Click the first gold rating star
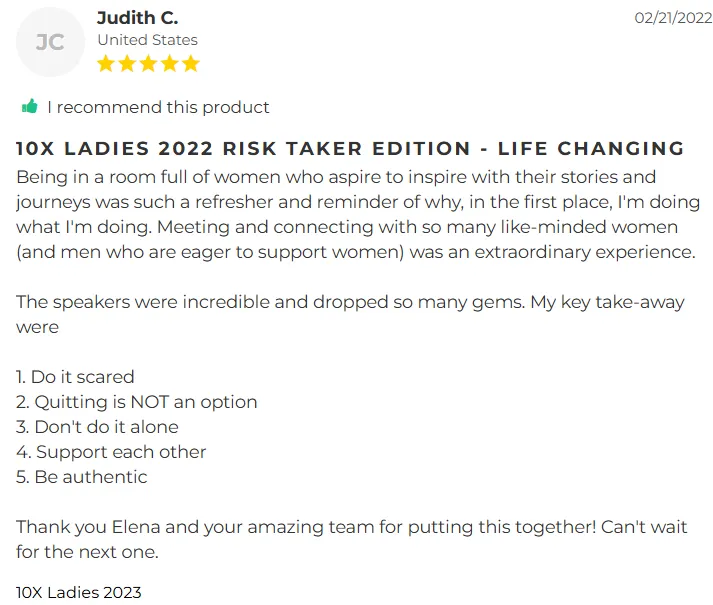This screenshot has width=713, height=605. (x=106, y=64)
